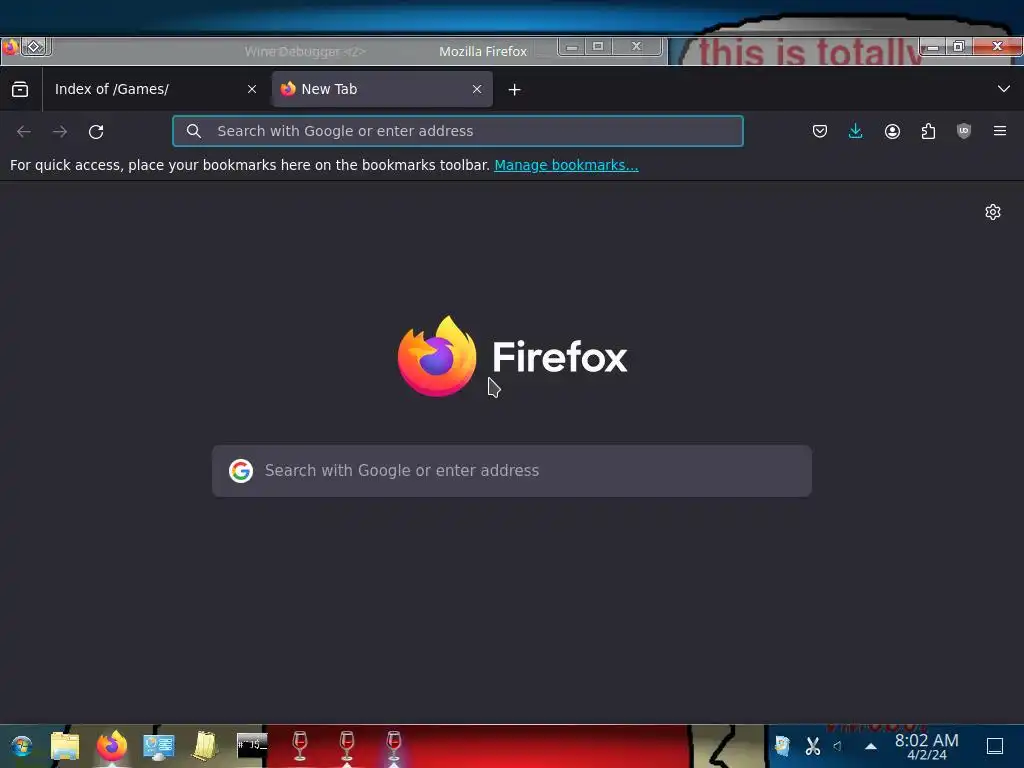Open the 8:02 AM clock calendar
Image resolution: width=1024 pixels, height=768 pixels.
click(926, 746)
